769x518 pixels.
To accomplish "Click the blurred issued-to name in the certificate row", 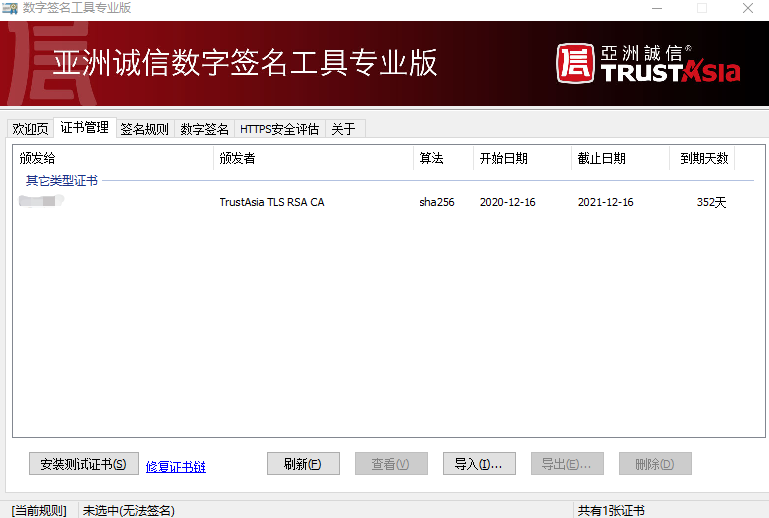I will 41,201.
